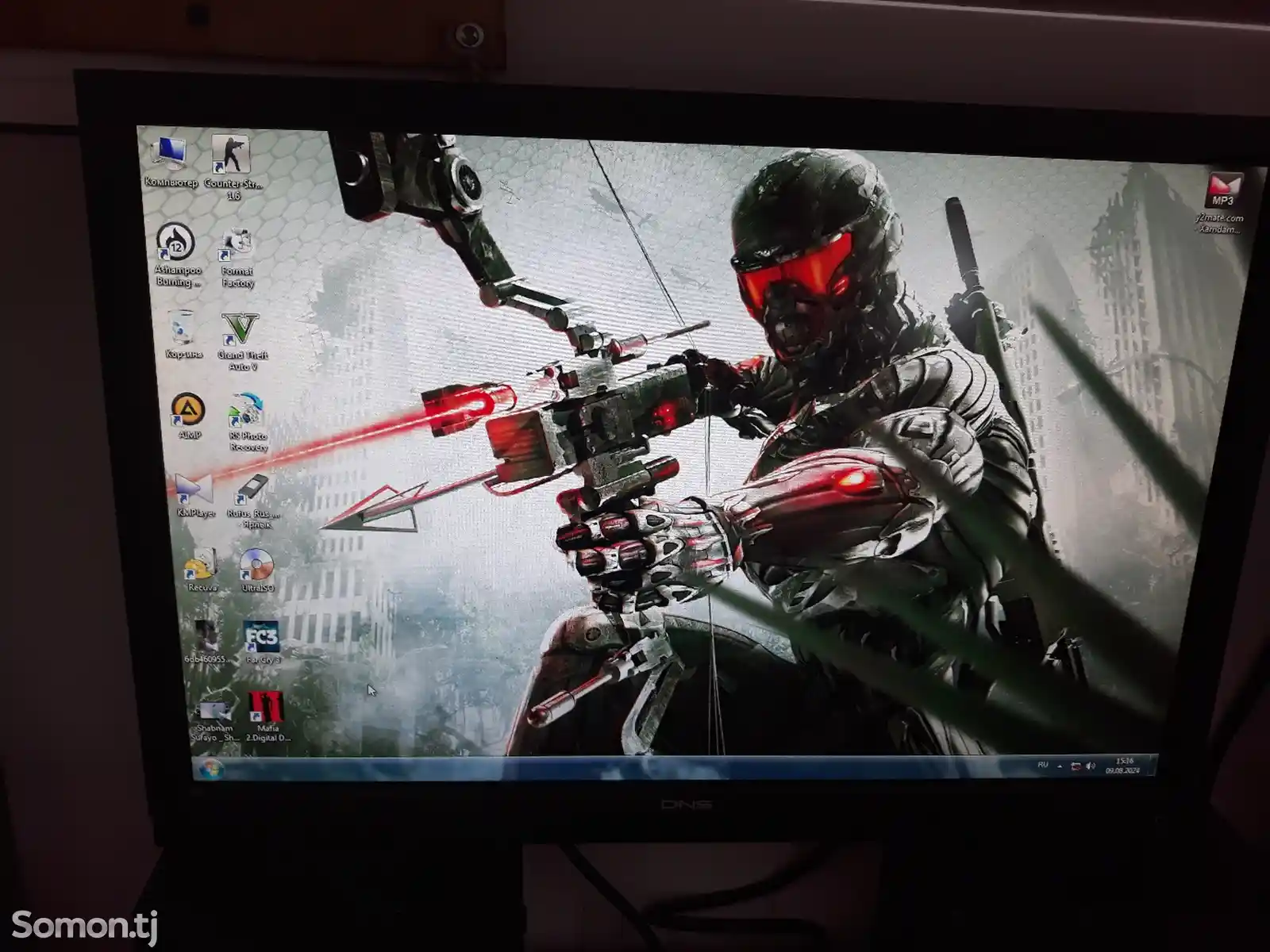
Task: Open Ashampoo Burning Studio shortcut
Action: point(176,254)
